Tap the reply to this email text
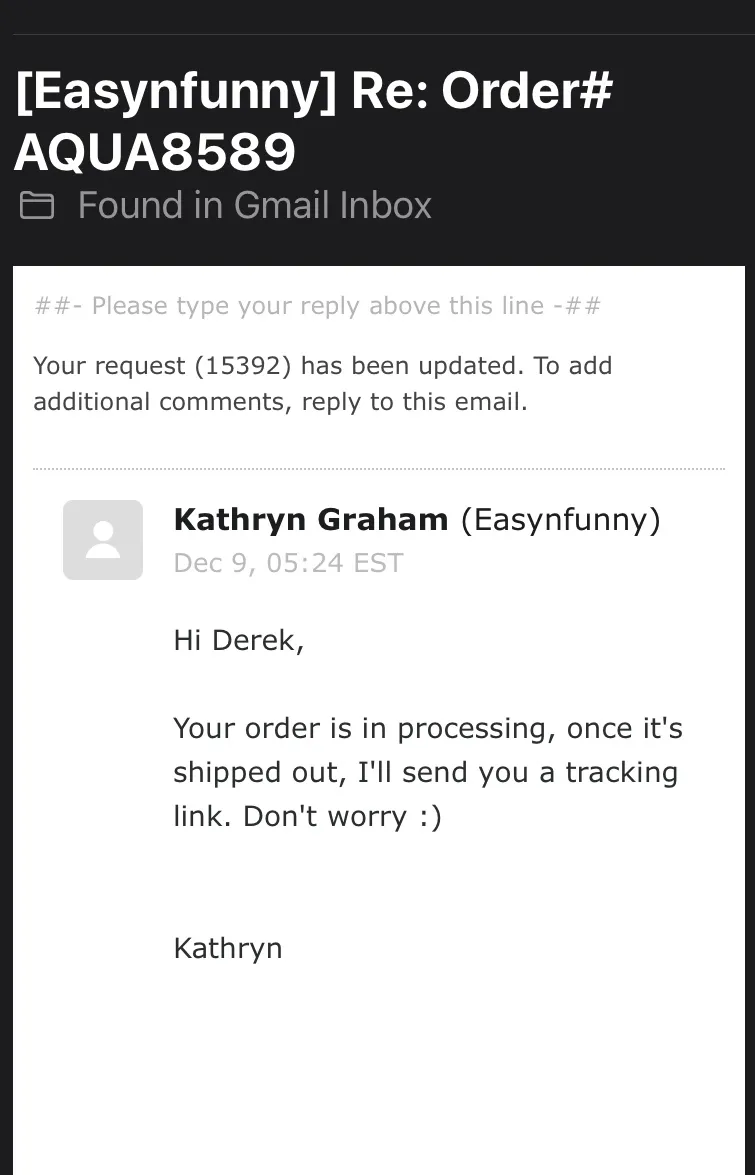 [x=414, y=402]
